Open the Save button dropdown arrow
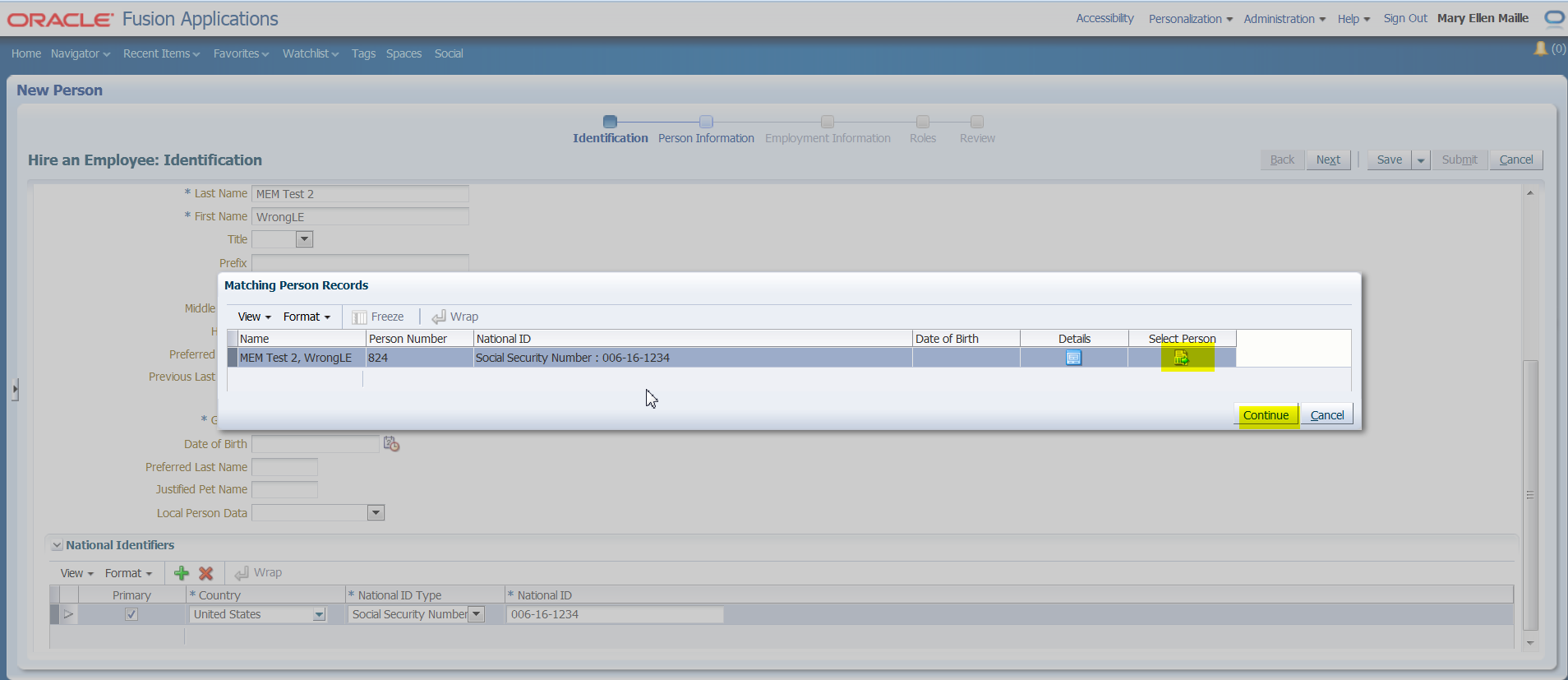Screen dimensions: 1568x680 (x=1421, y=160)
